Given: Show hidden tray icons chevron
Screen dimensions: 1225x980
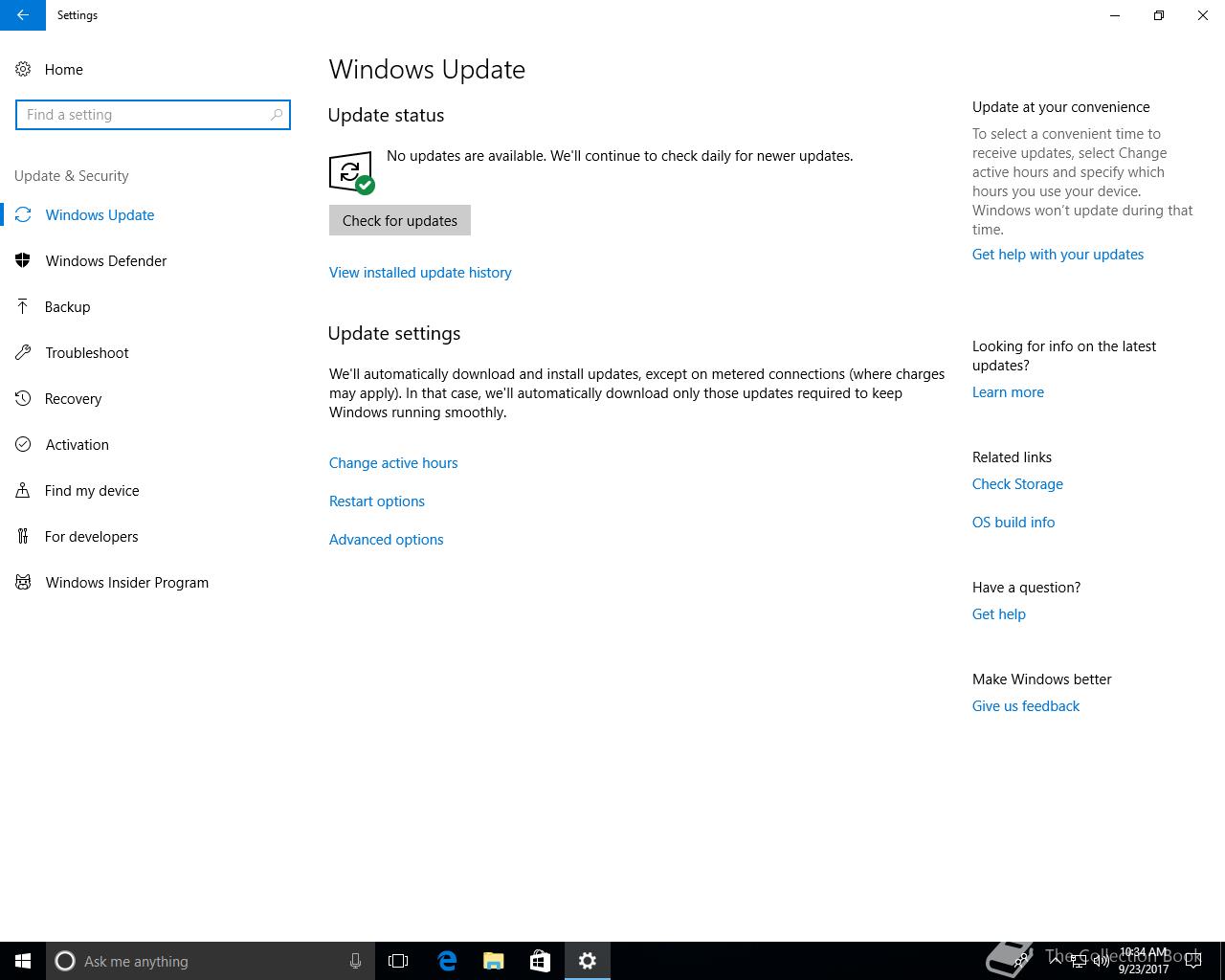Looking at the screenshot, I should [x=1055, y=961].
